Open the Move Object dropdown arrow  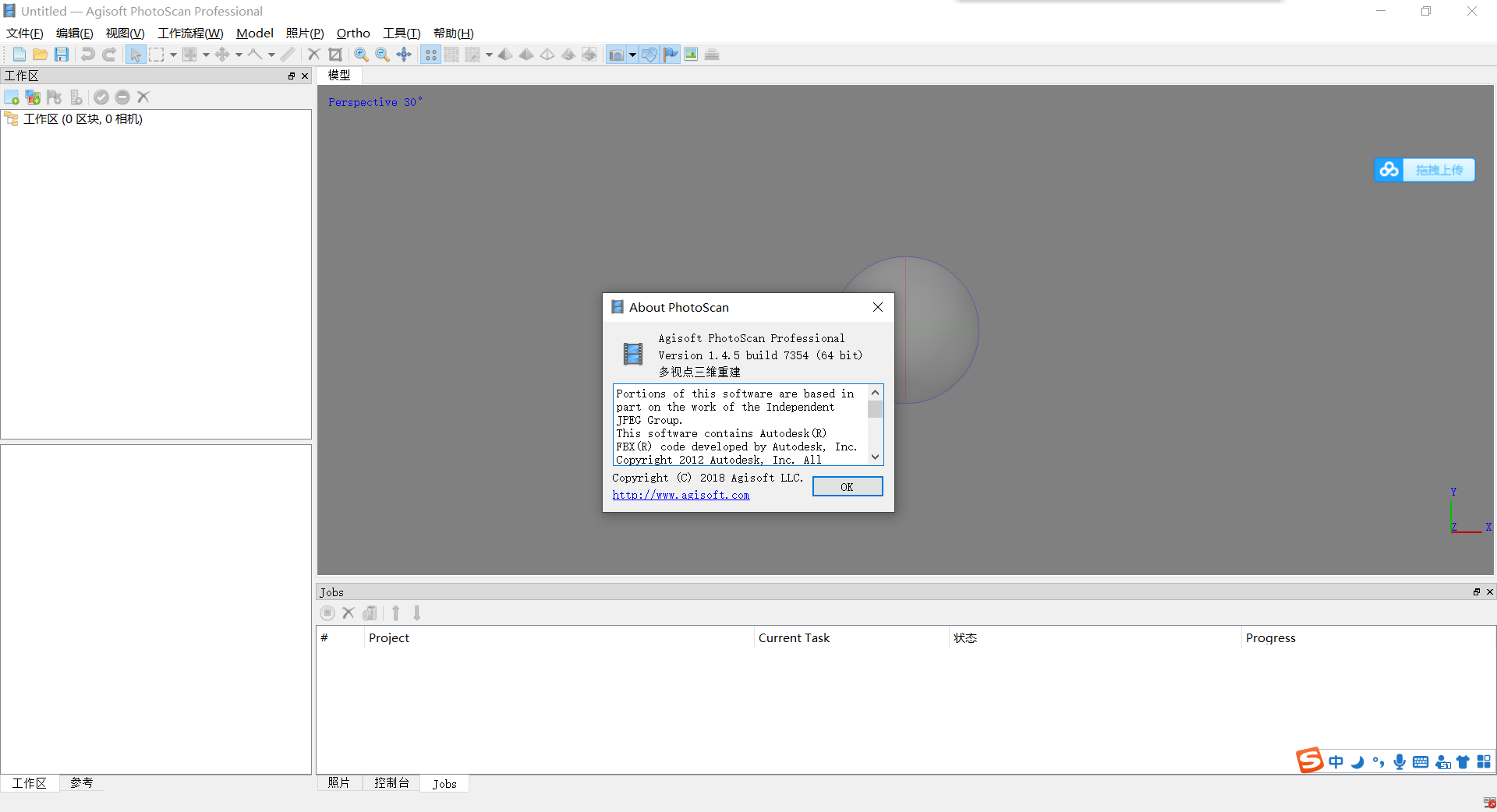pyautogui.click(x=239, y=55)
